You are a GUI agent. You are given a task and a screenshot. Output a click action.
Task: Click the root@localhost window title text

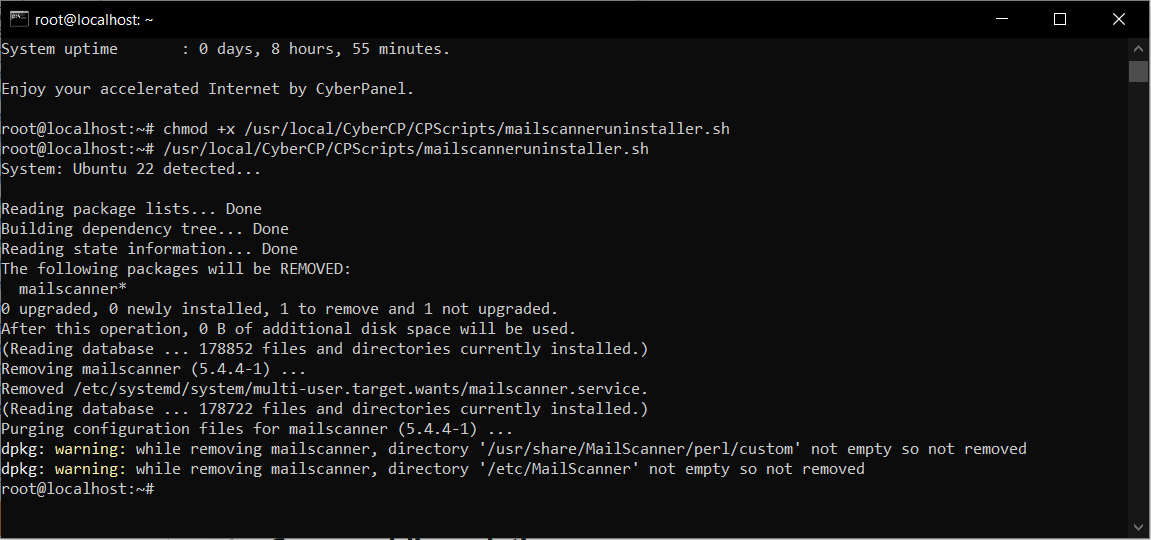click(94, 19)
